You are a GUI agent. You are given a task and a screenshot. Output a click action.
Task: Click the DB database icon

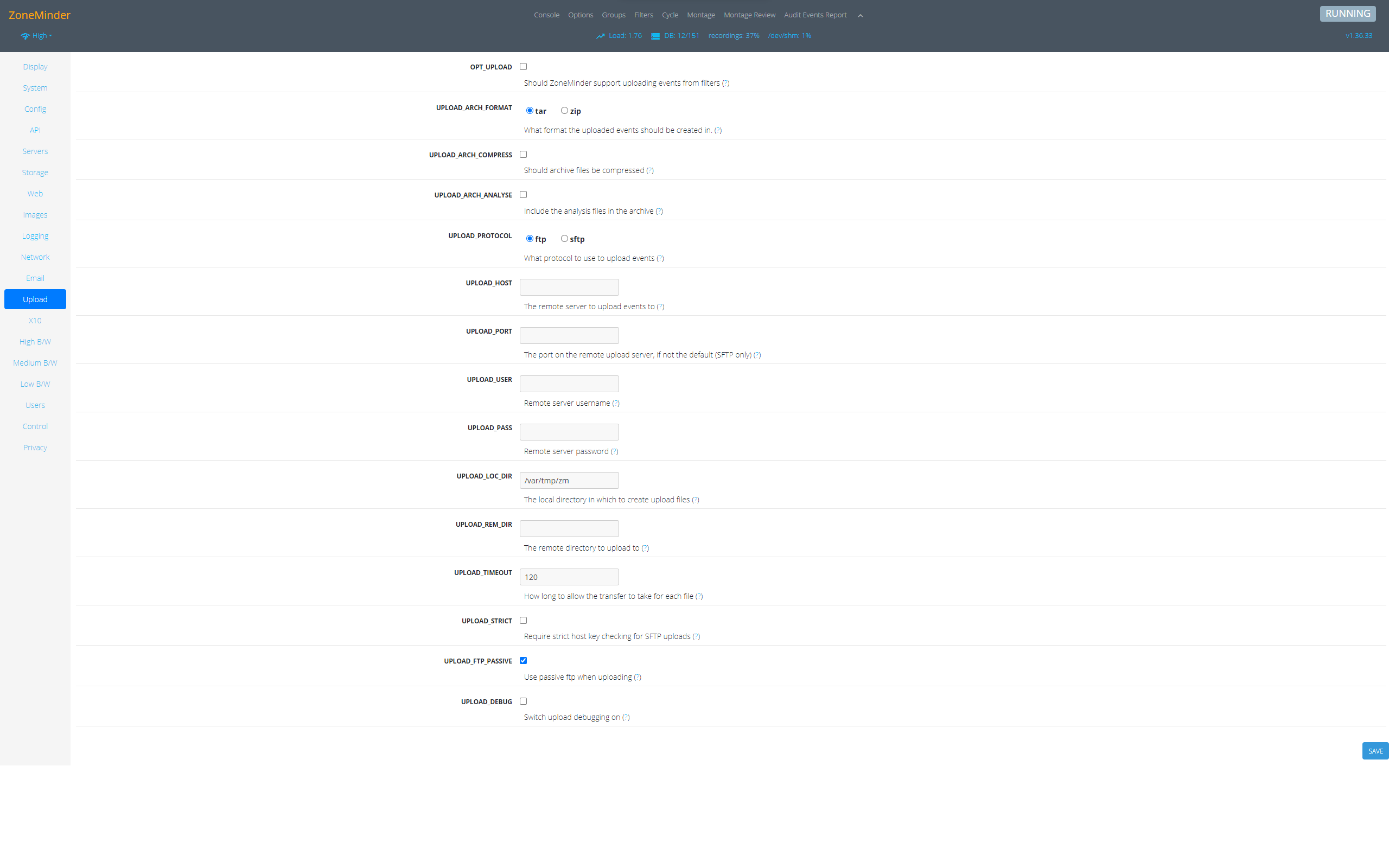655,36
